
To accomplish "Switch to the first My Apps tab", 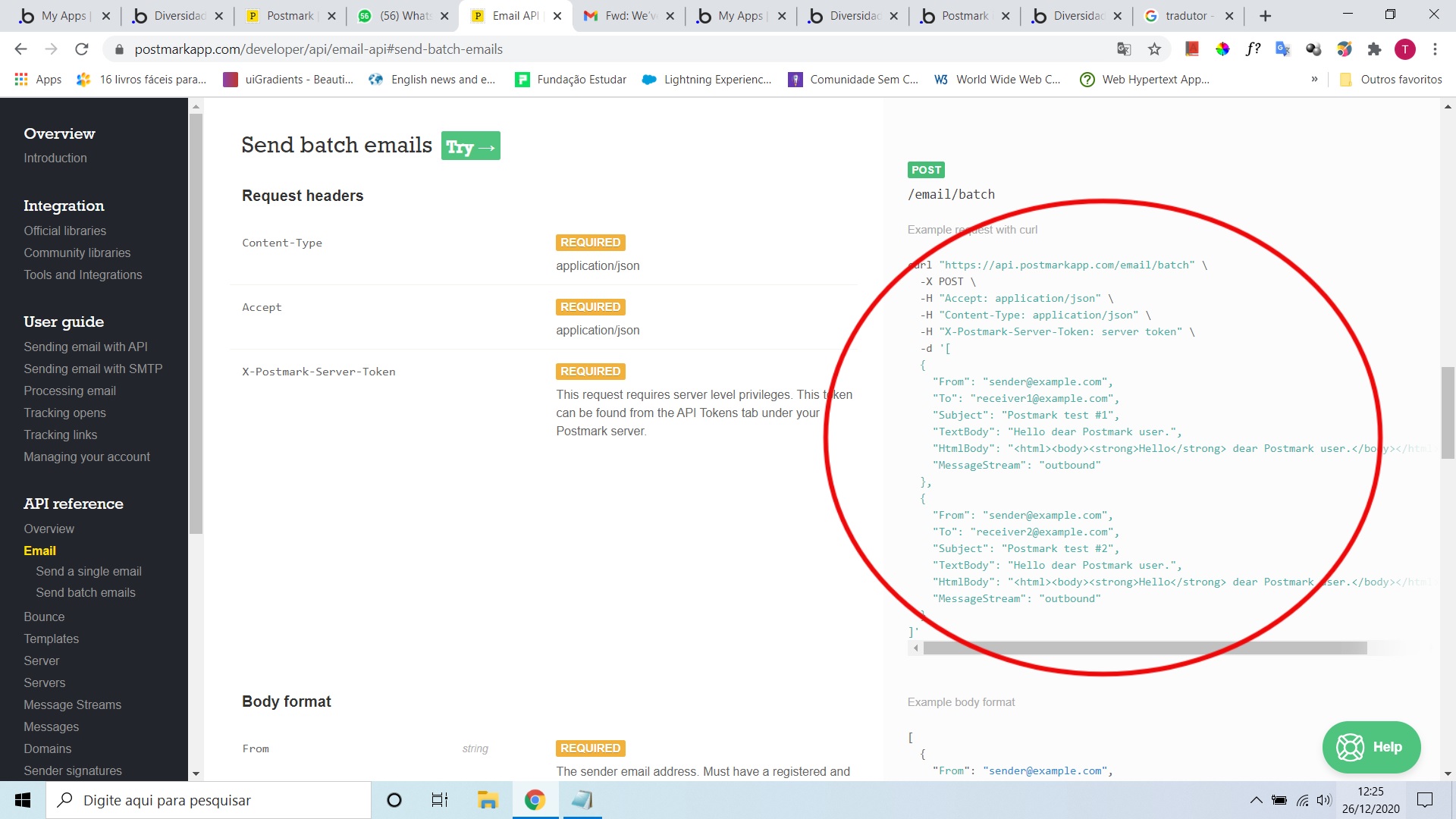I will 65,16.
